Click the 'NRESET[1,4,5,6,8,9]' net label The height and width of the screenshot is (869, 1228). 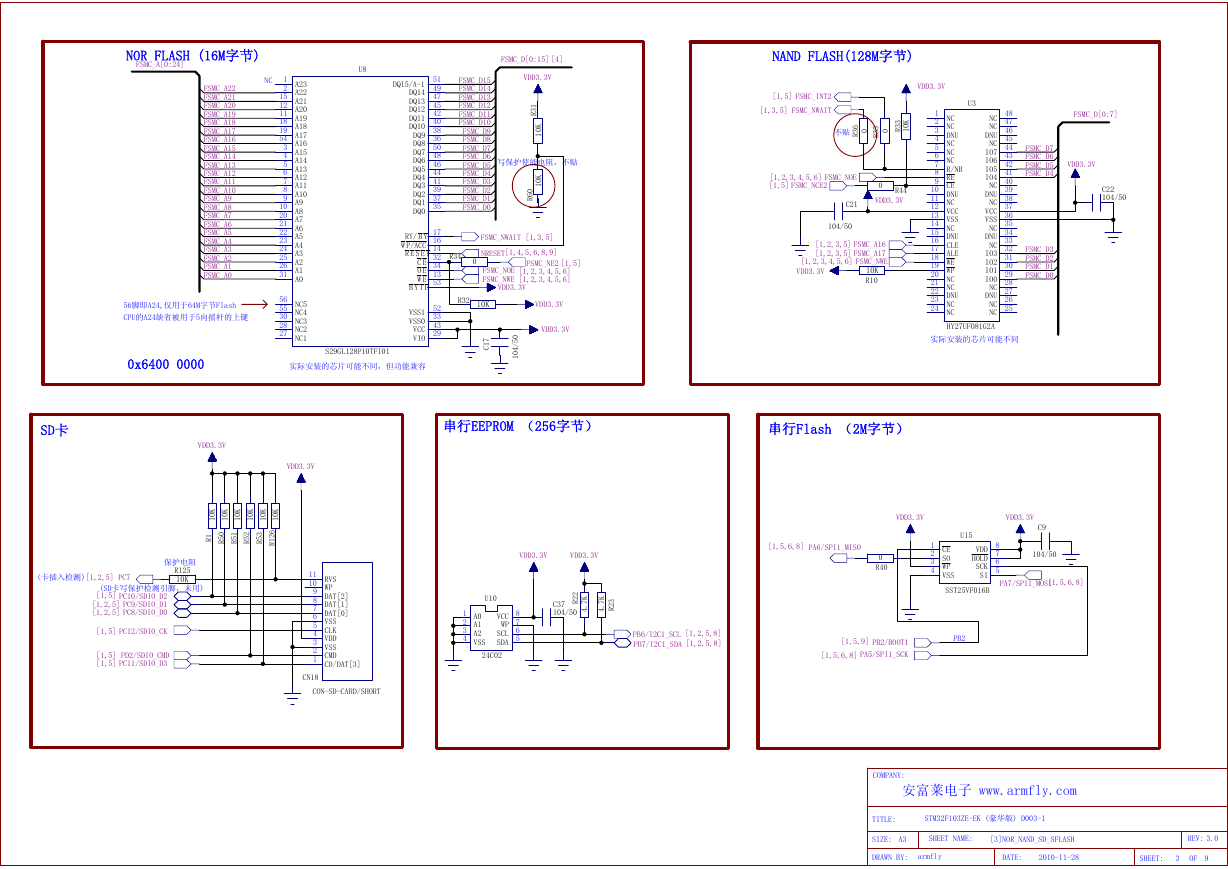pos(518,253)
